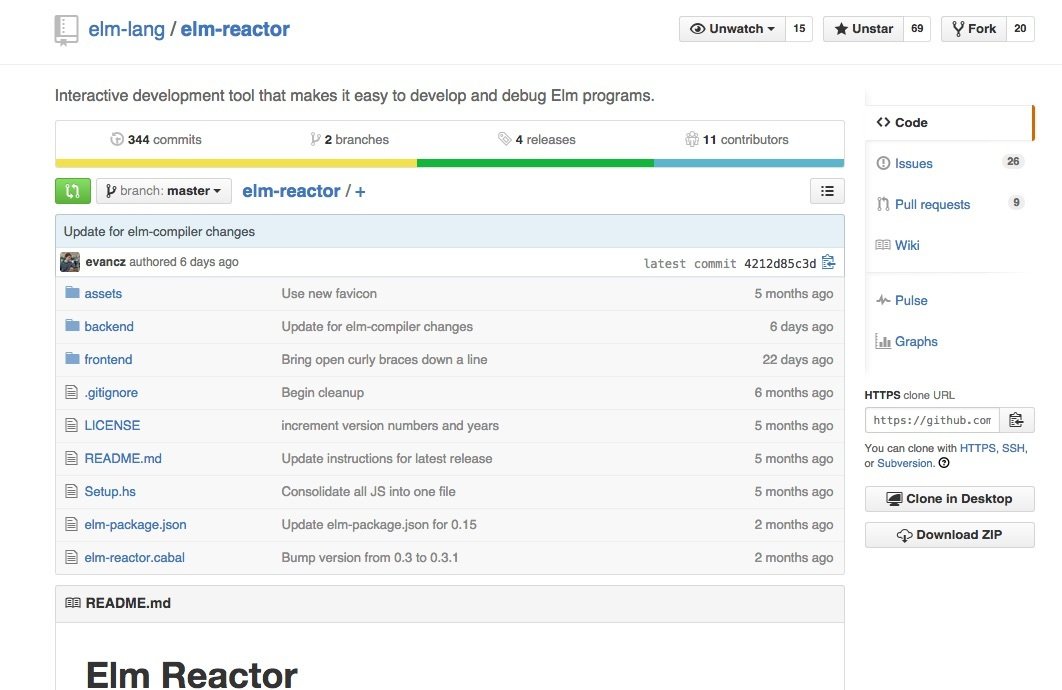Click the yellow language bar segment

coord(236,163)
